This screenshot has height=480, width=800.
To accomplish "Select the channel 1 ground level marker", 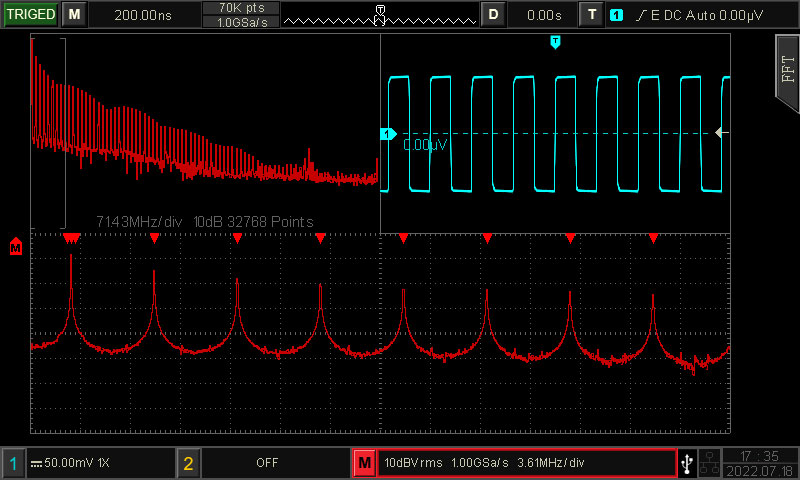I will (388, 134).
